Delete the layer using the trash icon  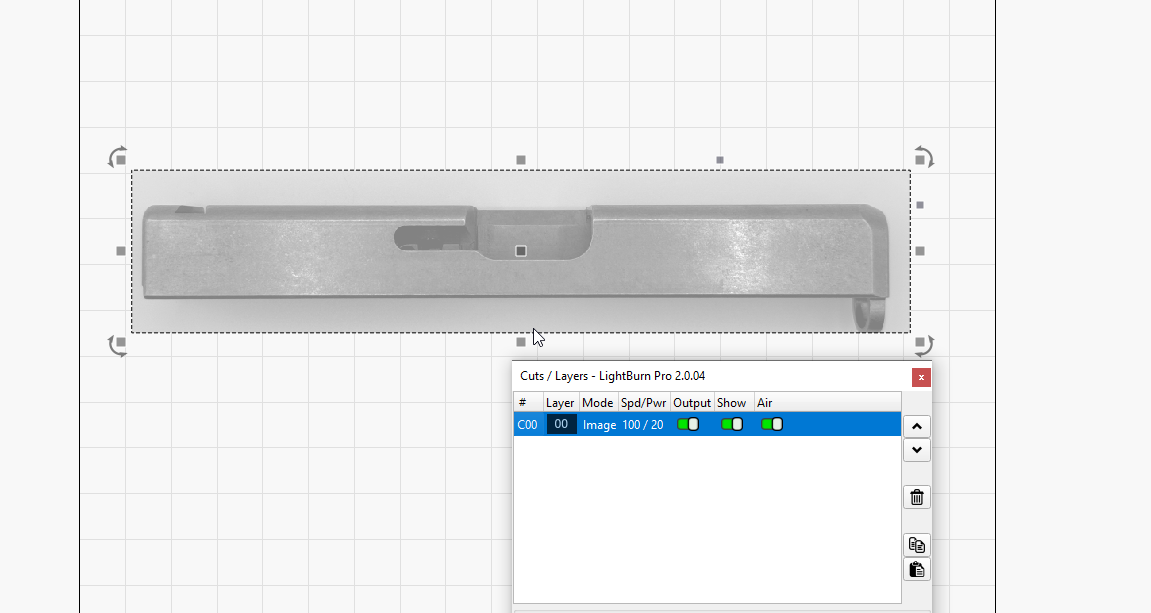[917, 497]
